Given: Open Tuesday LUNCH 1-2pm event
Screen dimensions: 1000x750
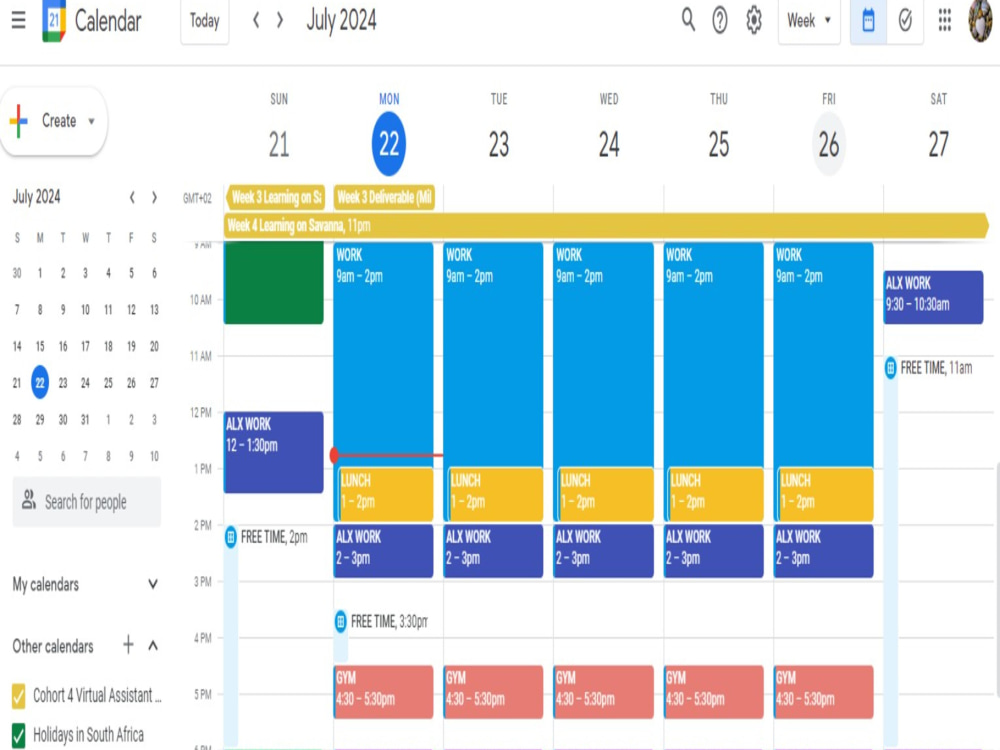Looking at the screenshot, I should click(x=496, y=495).
